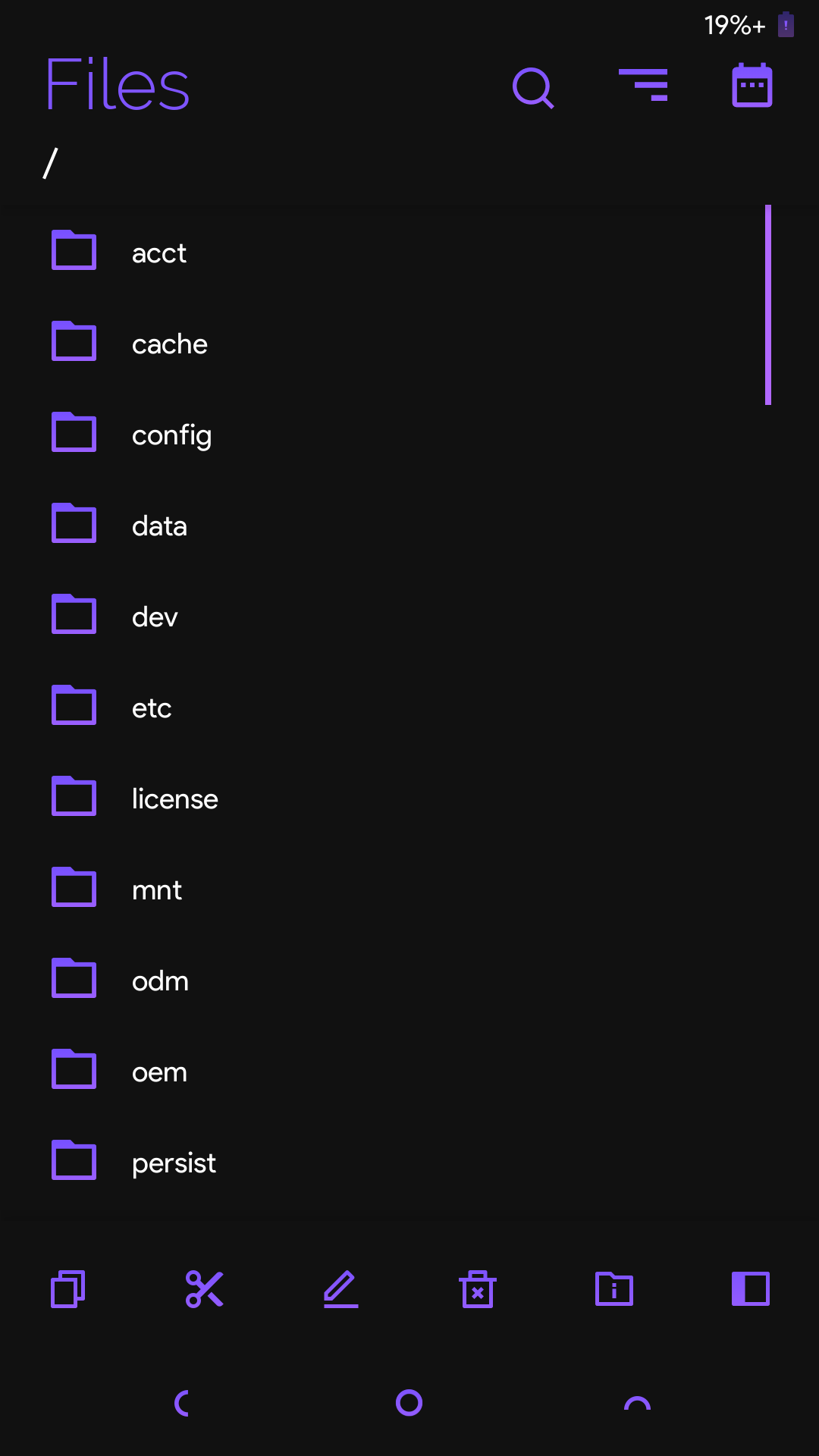Open the search icon in header
Viewport: 819px width, 1456px height.
tap(533, 88)
